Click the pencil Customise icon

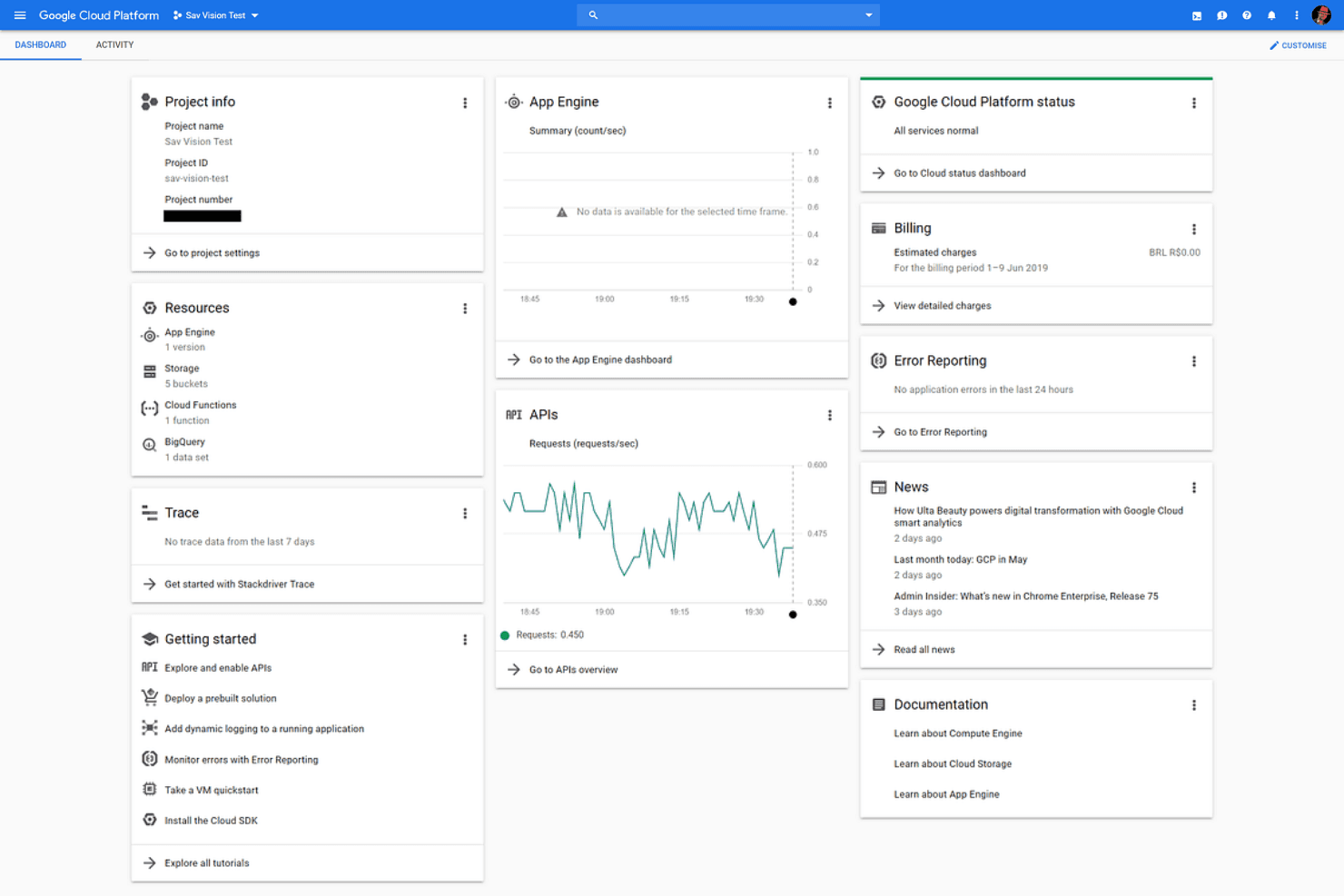pos(1273,45)
